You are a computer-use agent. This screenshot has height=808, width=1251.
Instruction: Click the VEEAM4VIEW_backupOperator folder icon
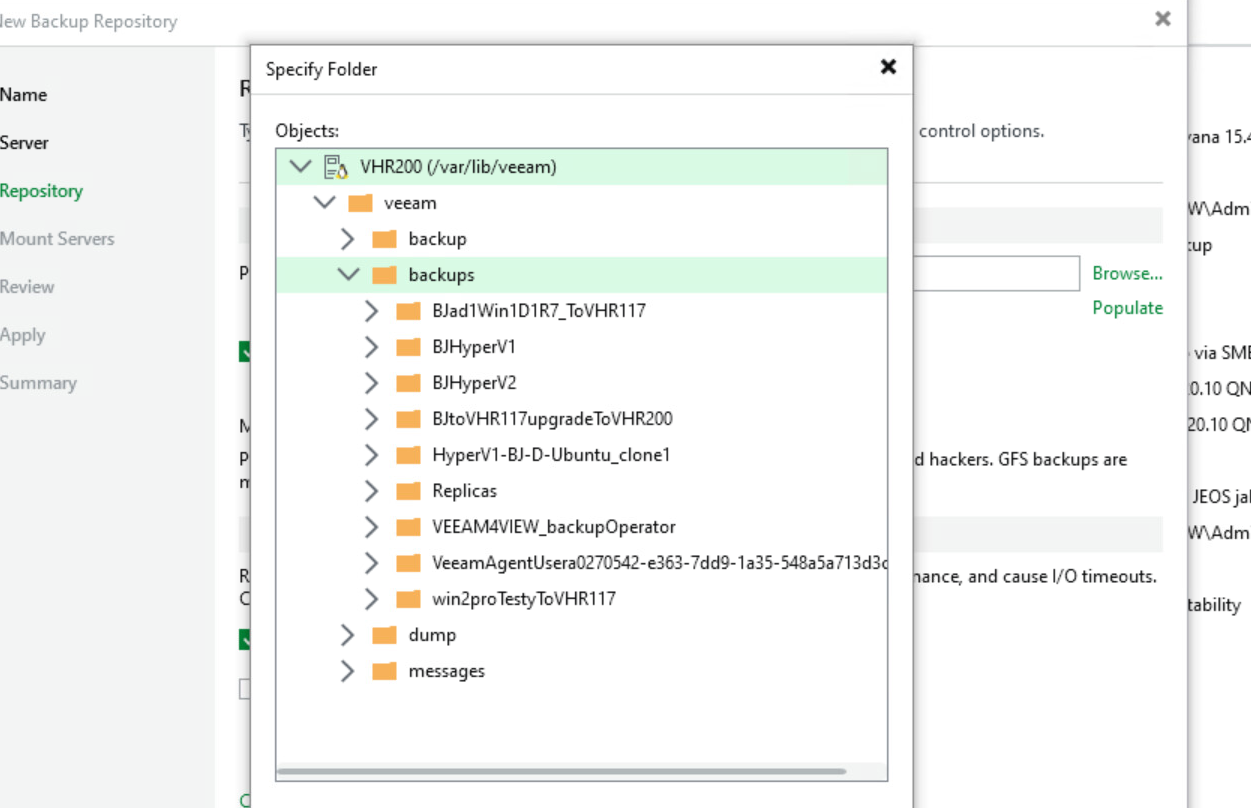(x=408, y=527)
